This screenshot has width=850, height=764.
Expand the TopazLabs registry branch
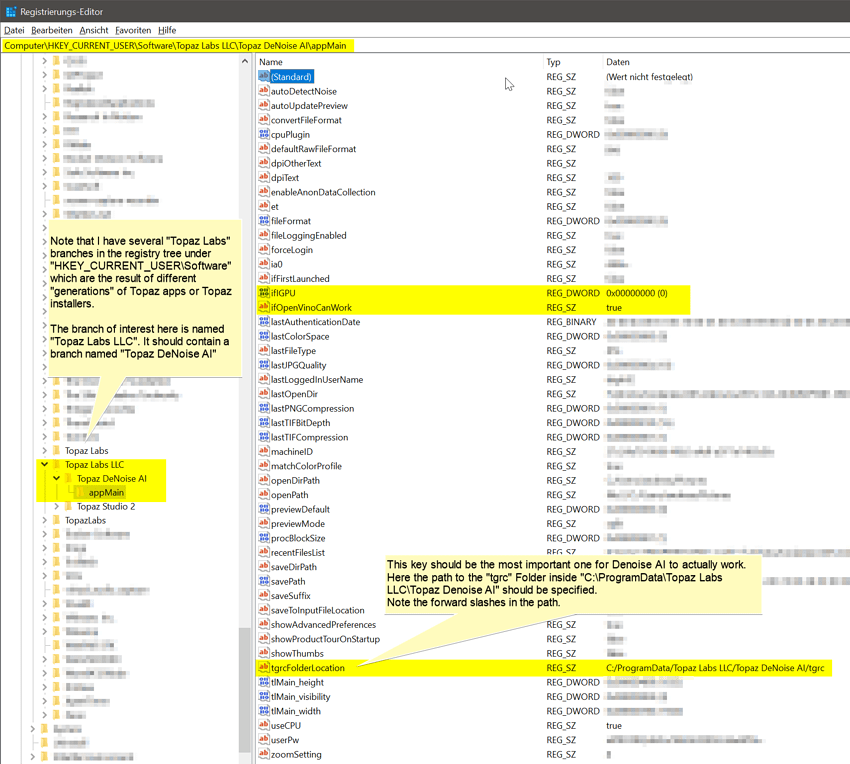click(44, 520)
